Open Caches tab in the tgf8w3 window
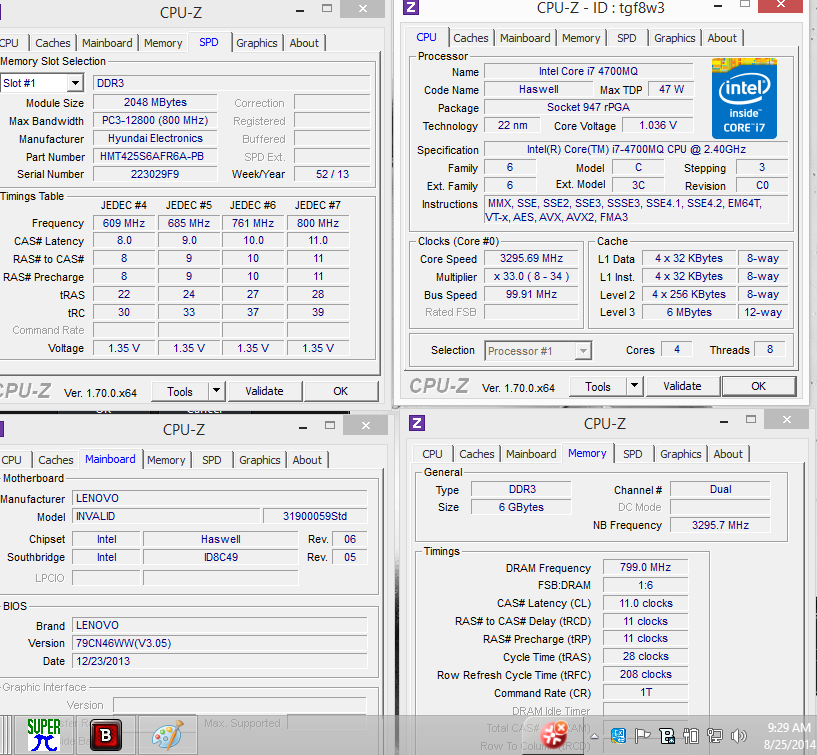Screen dimensions: 817x755 [471, 38]
